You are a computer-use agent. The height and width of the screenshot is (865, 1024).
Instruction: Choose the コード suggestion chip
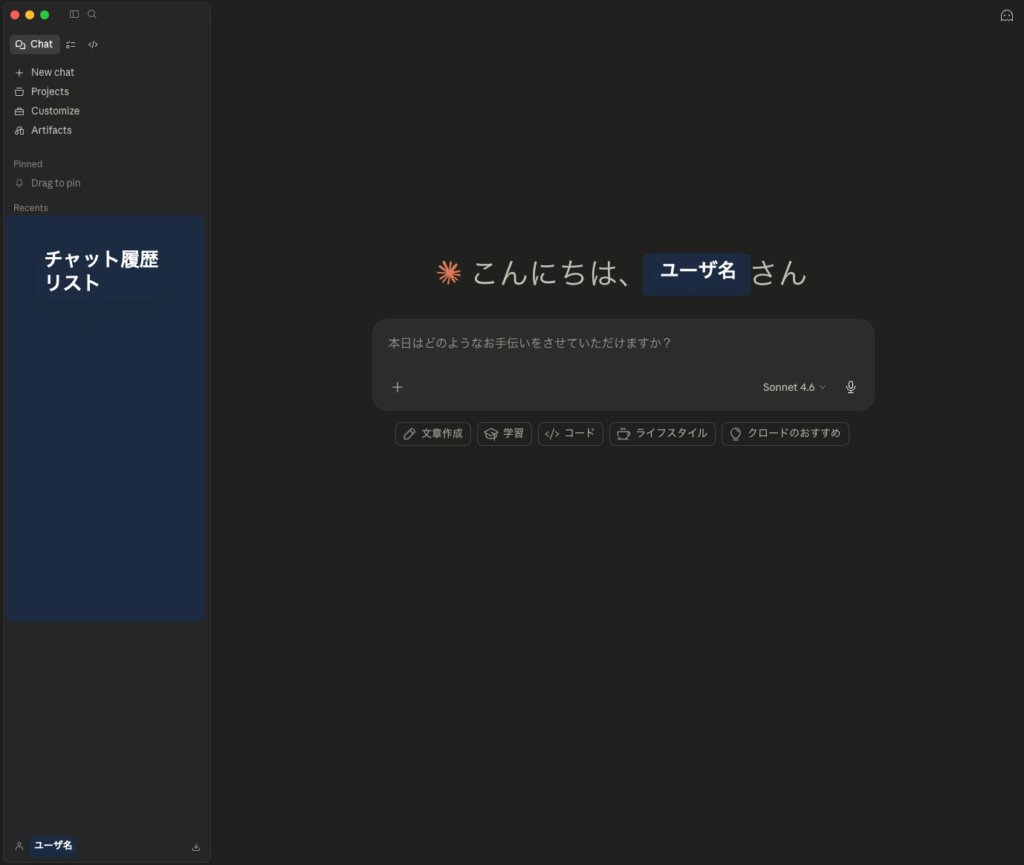(x=570, y=433)
